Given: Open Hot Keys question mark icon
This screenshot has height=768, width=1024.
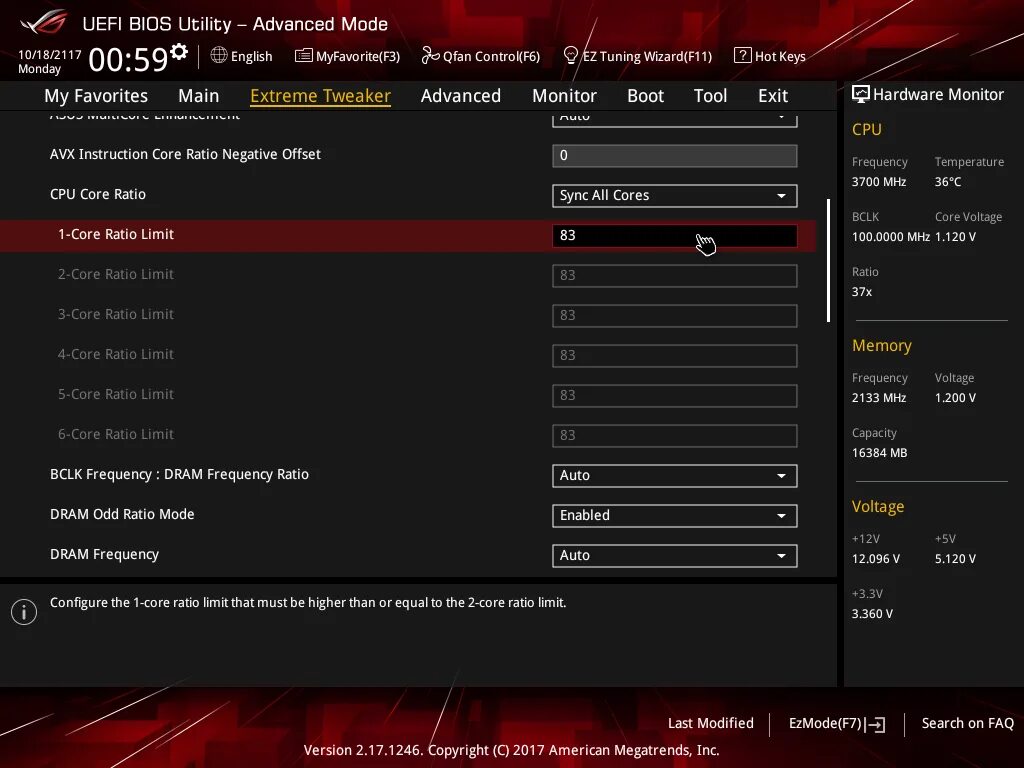Looking at the screenshot, I should click(743, 56).
